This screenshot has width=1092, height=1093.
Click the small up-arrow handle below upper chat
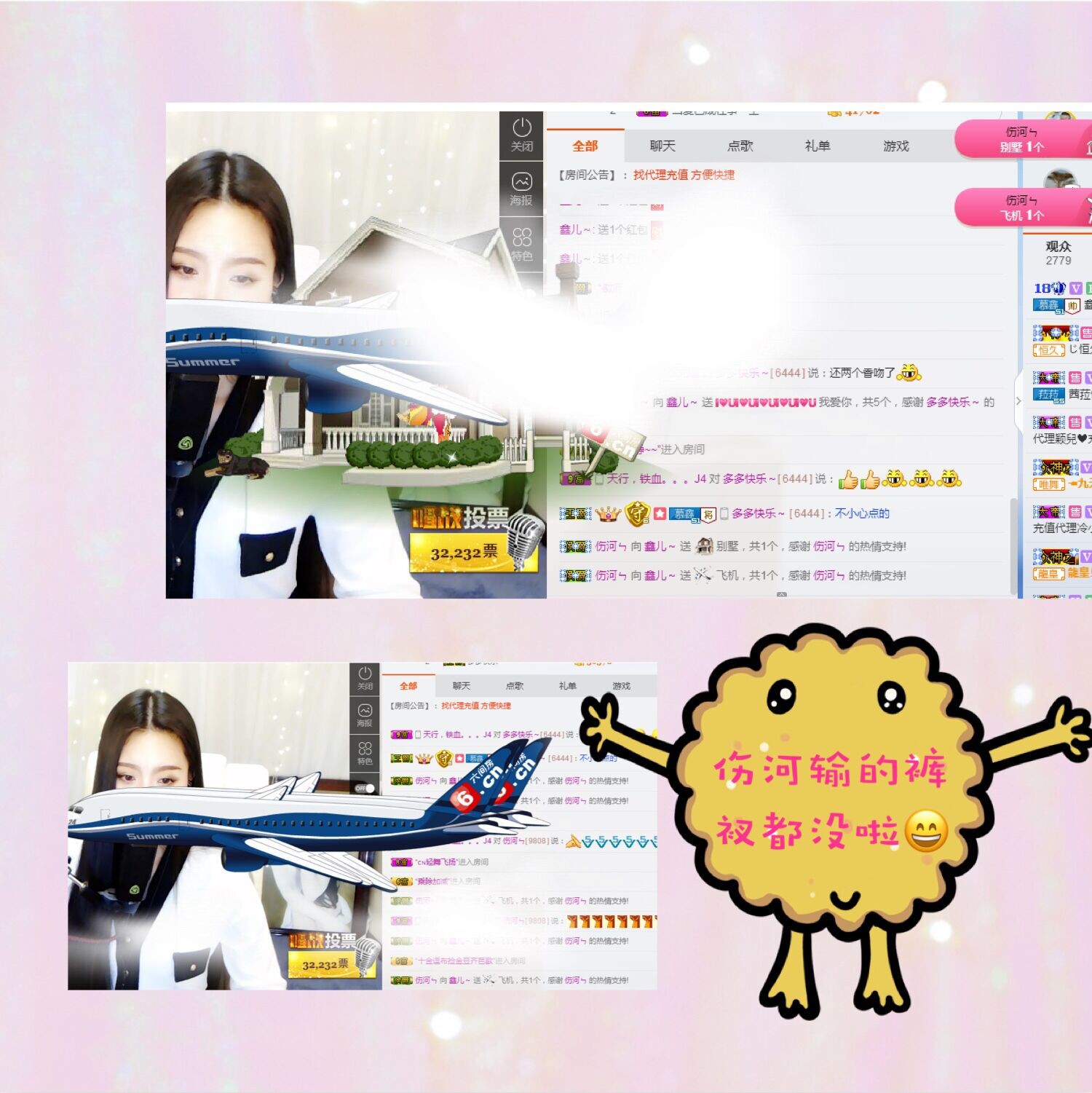781,595
